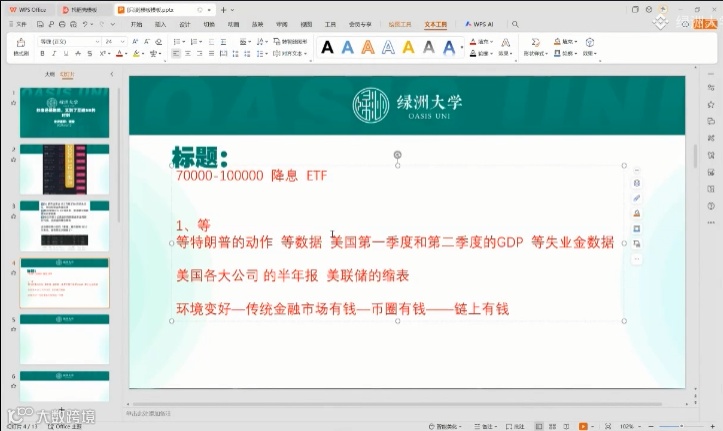723x431 pixels.
Task: Open font color dropdown arrow
Action: [x=126, y=54]
